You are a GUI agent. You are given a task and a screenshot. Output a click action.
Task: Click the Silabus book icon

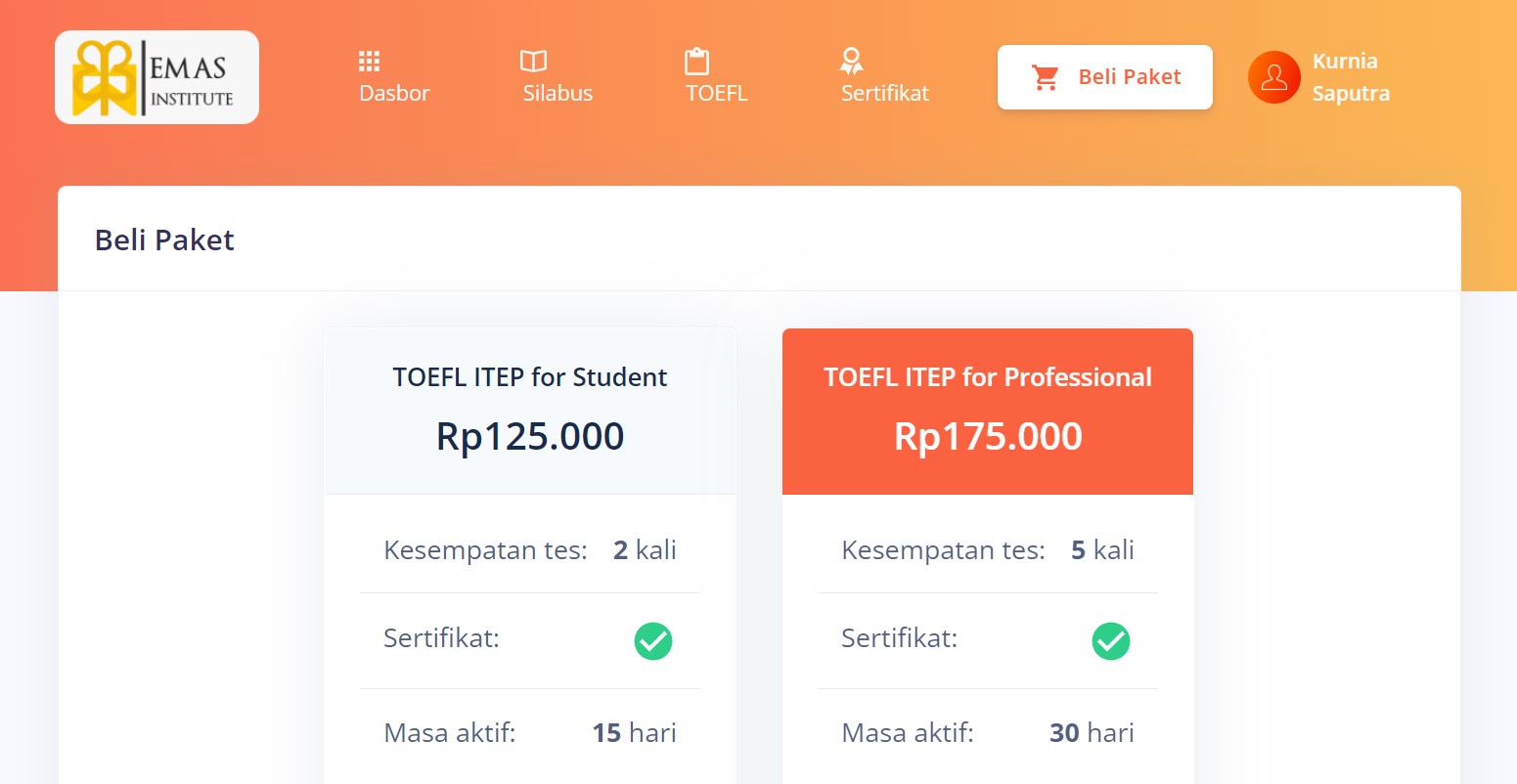533,62
